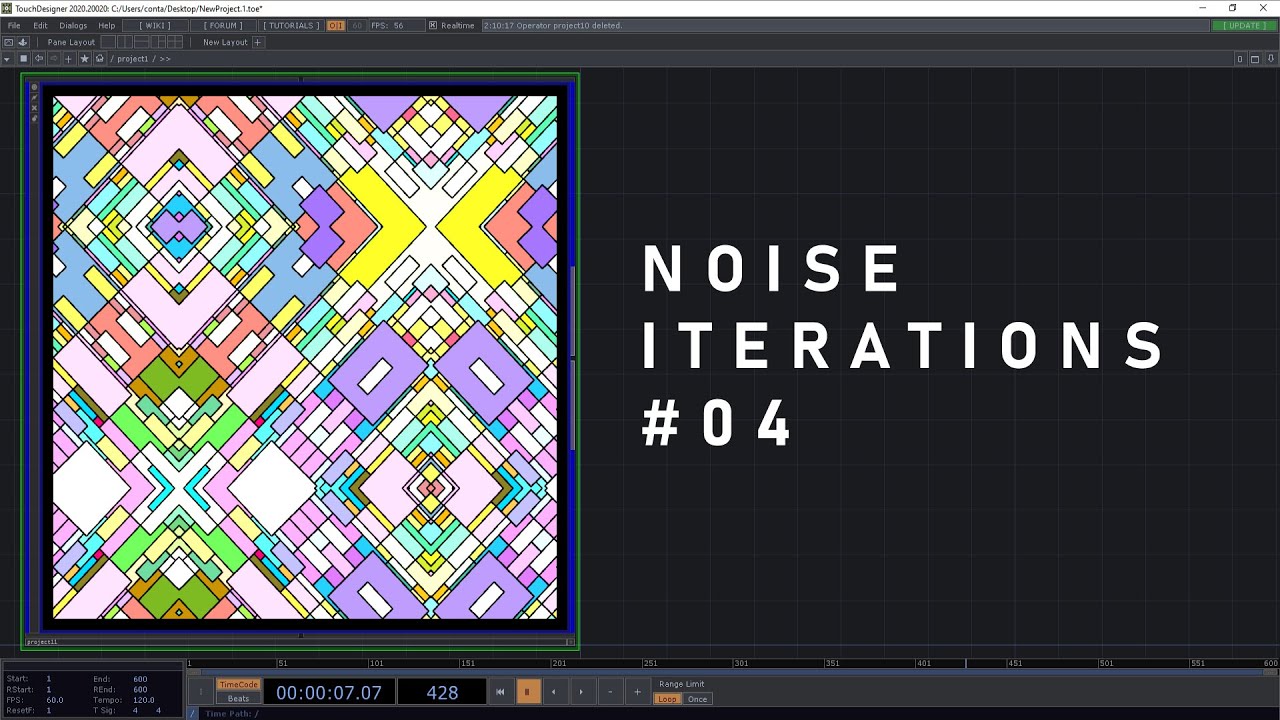Click the fourth flag icon on project11 node
Viewport: 1280px width, 720px height.
click(x=34, y=118)
